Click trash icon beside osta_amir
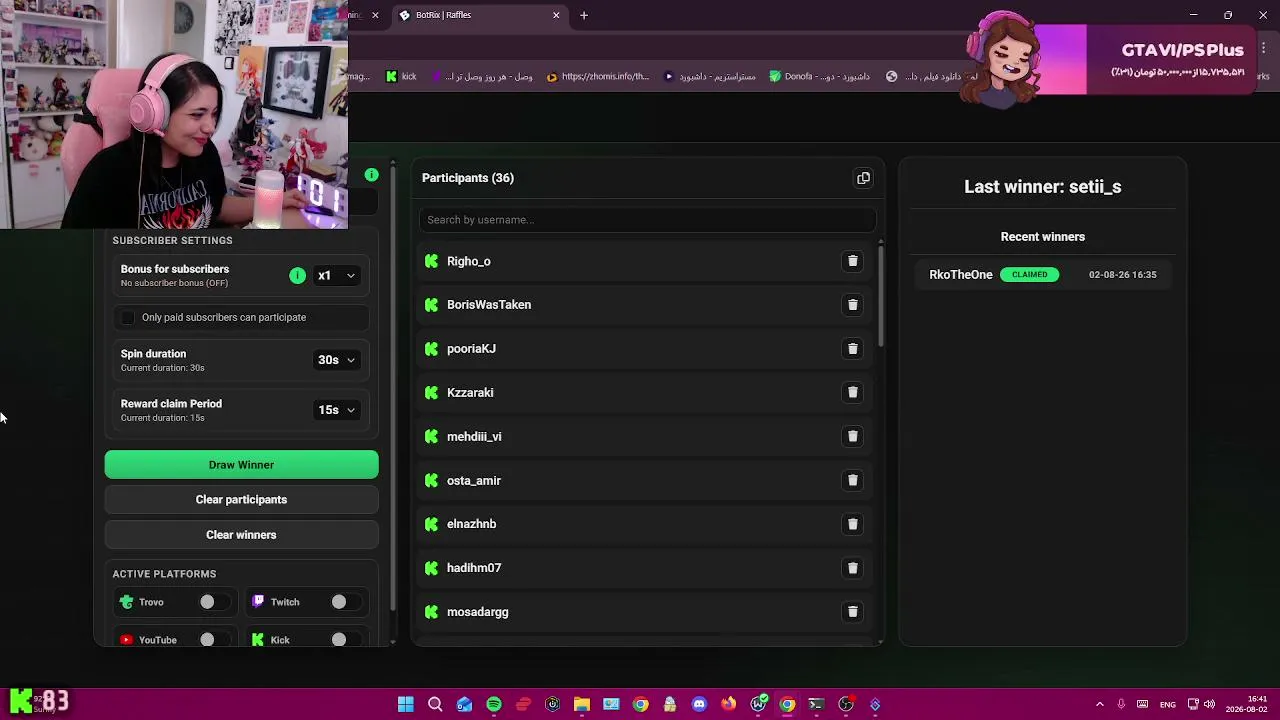Viewport: 1280px width, 720px height. click(853, 480)
